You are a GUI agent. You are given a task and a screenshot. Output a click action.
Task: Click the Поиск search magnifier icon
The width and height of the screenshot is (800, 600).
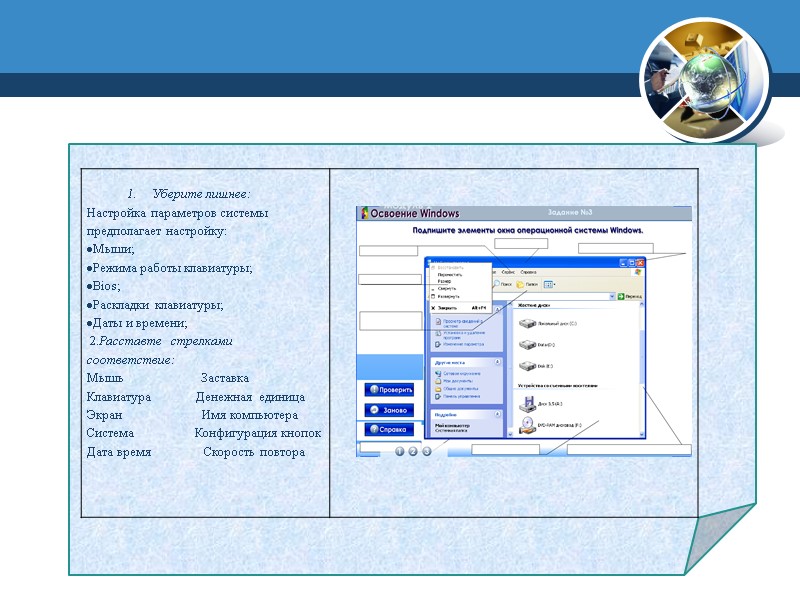pos(496,284)
